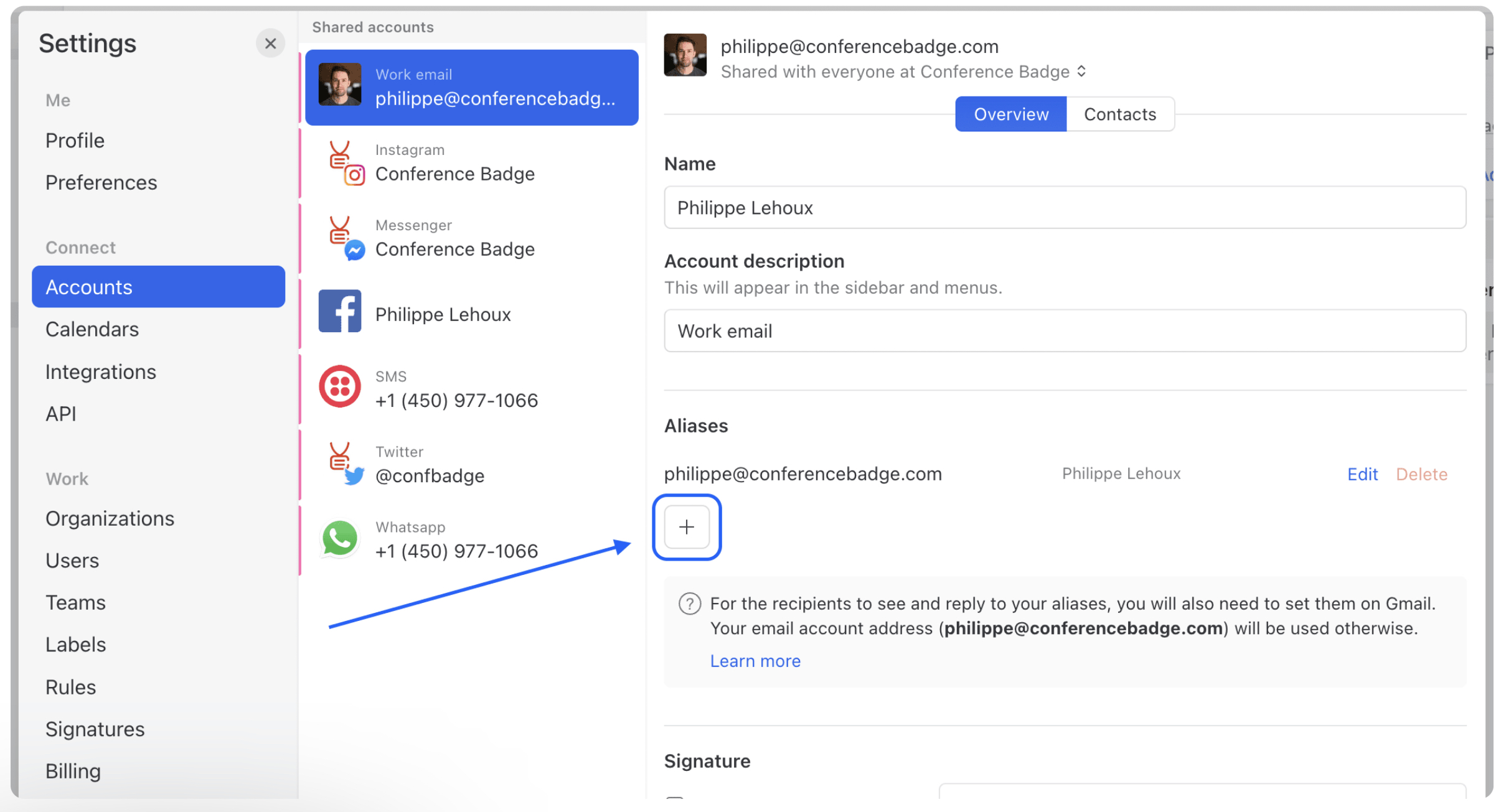Close the Settings panel with the X button
The width and height of the screenshot is (1501, 812).
coord(270,44)
